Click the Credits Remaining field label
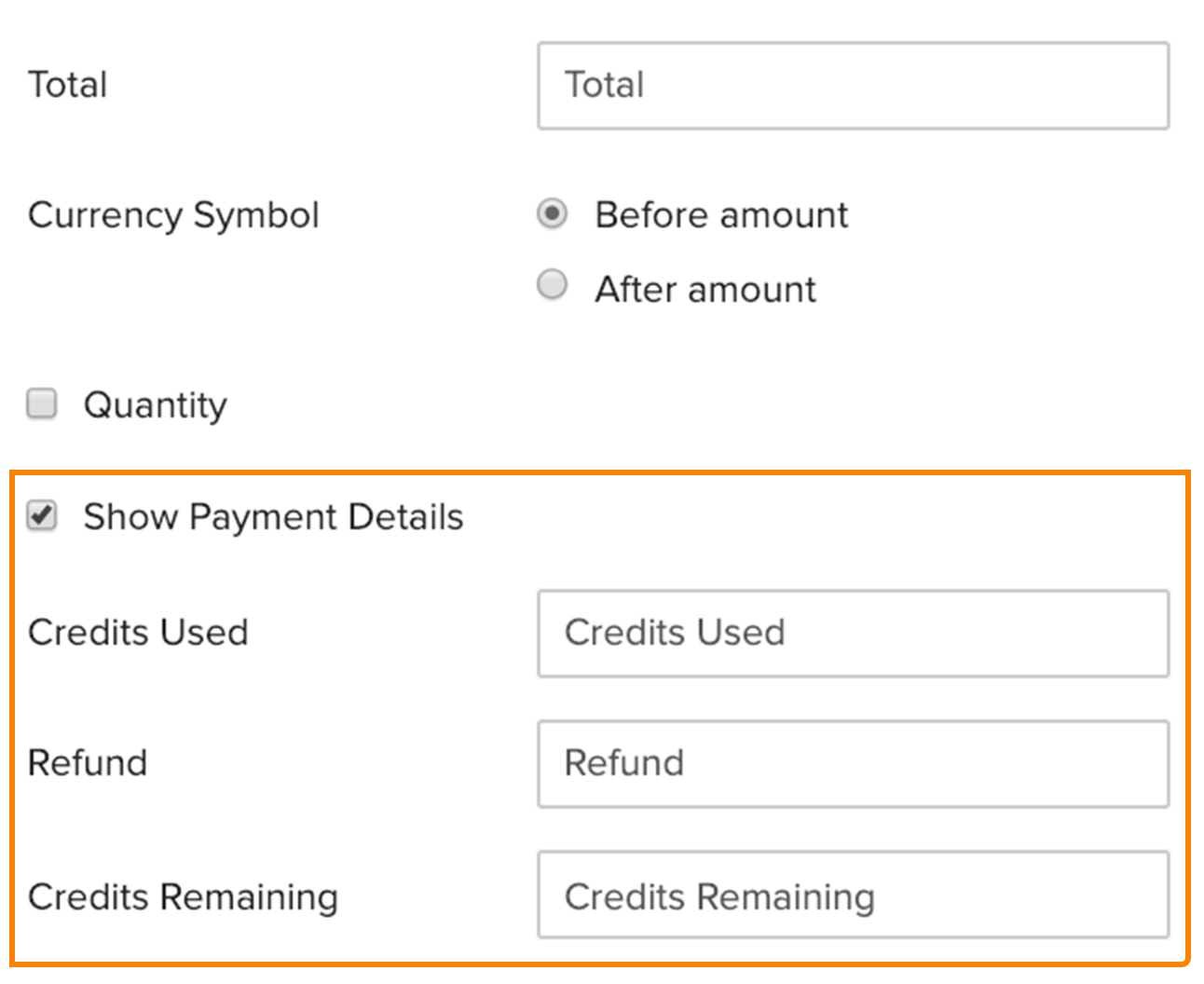Image resolution: width=1204 pixels, height=984 pixels. tap(183, 897)
